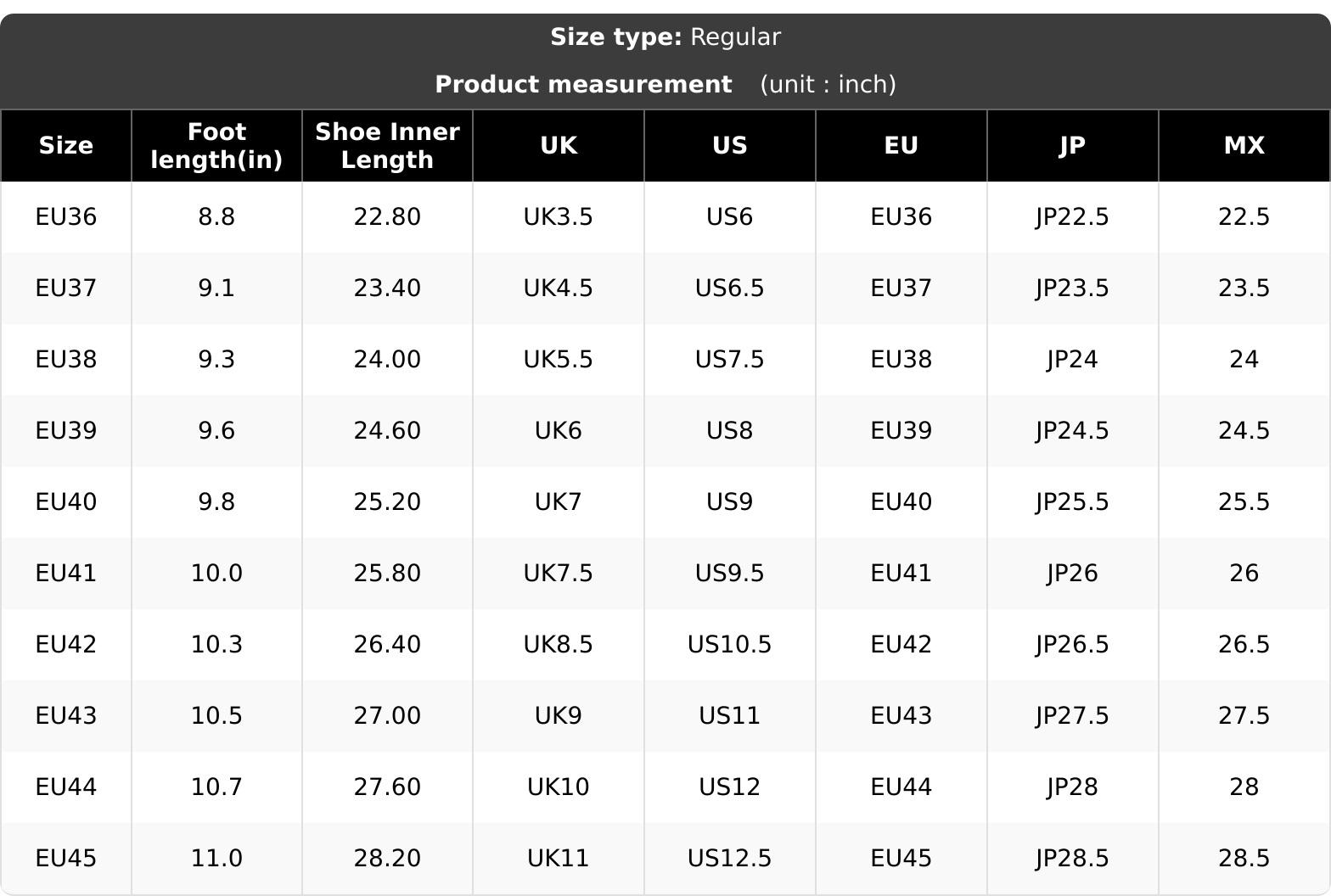Select the US12.5 cell
The height and width of the screenshot is (896, 1331).
(x=730, y=859)
